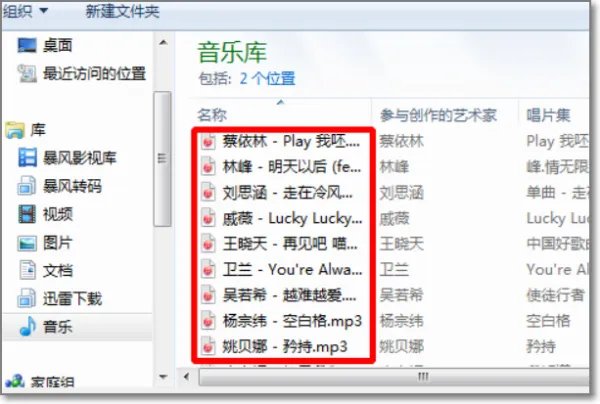600x404 pixels.
Task: Select file name 蔡依林 - Play 我呸
Action: [x=291, y=141]
